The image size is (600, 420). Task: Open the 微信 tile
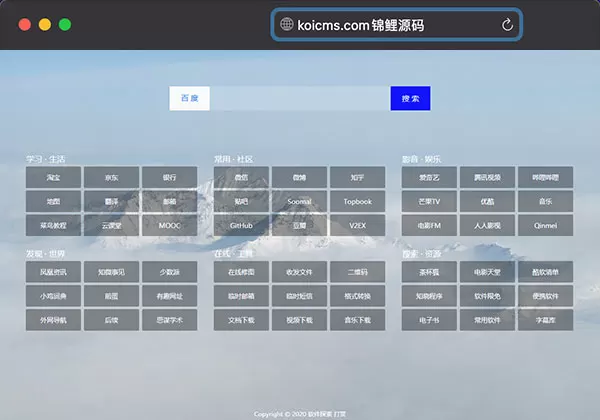point(241,177)
